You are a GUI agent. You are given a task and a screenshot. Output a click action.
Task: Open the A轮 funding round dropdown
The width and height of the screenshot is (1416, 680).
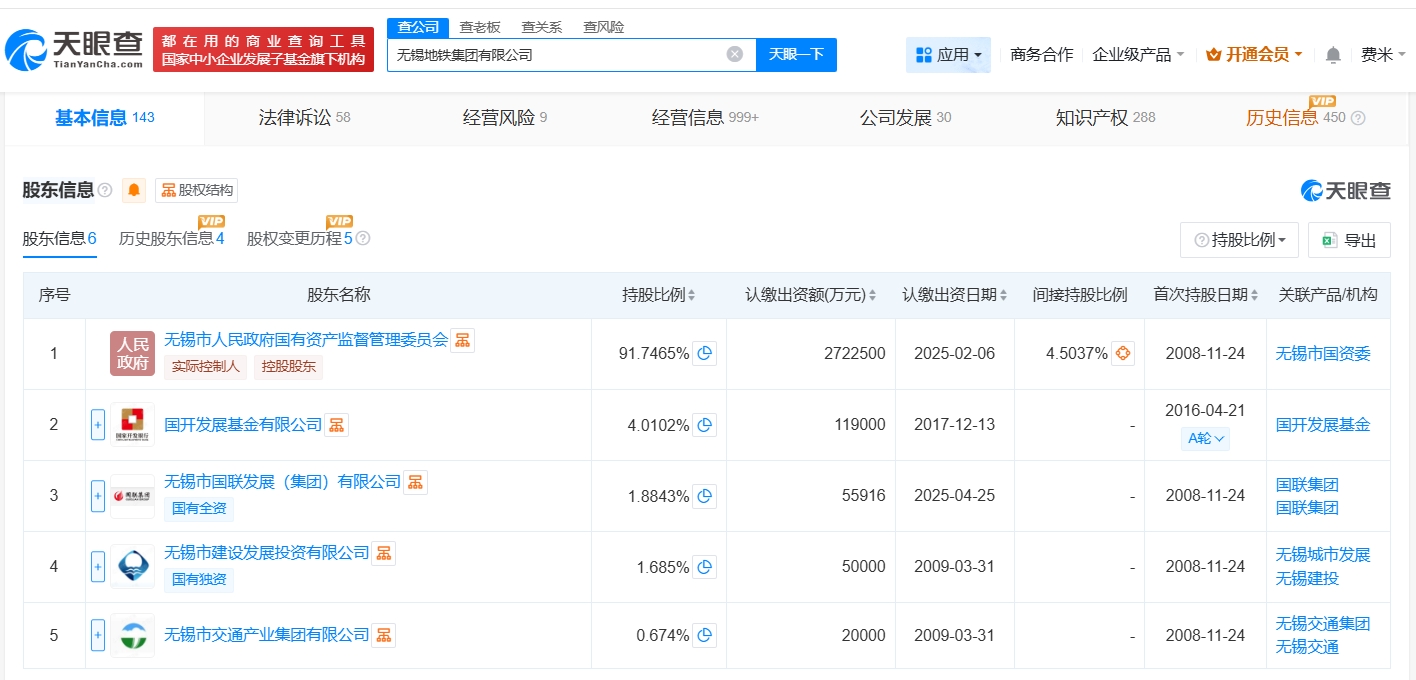pyautogui.click(x=1205, y=438)
